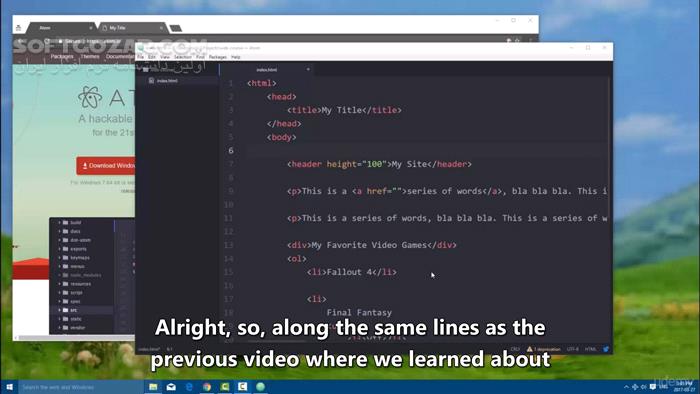The height and width of the screenshot is (394, 700).
Task: Open the Packages menu in Atom
Action: pos(217,57)
